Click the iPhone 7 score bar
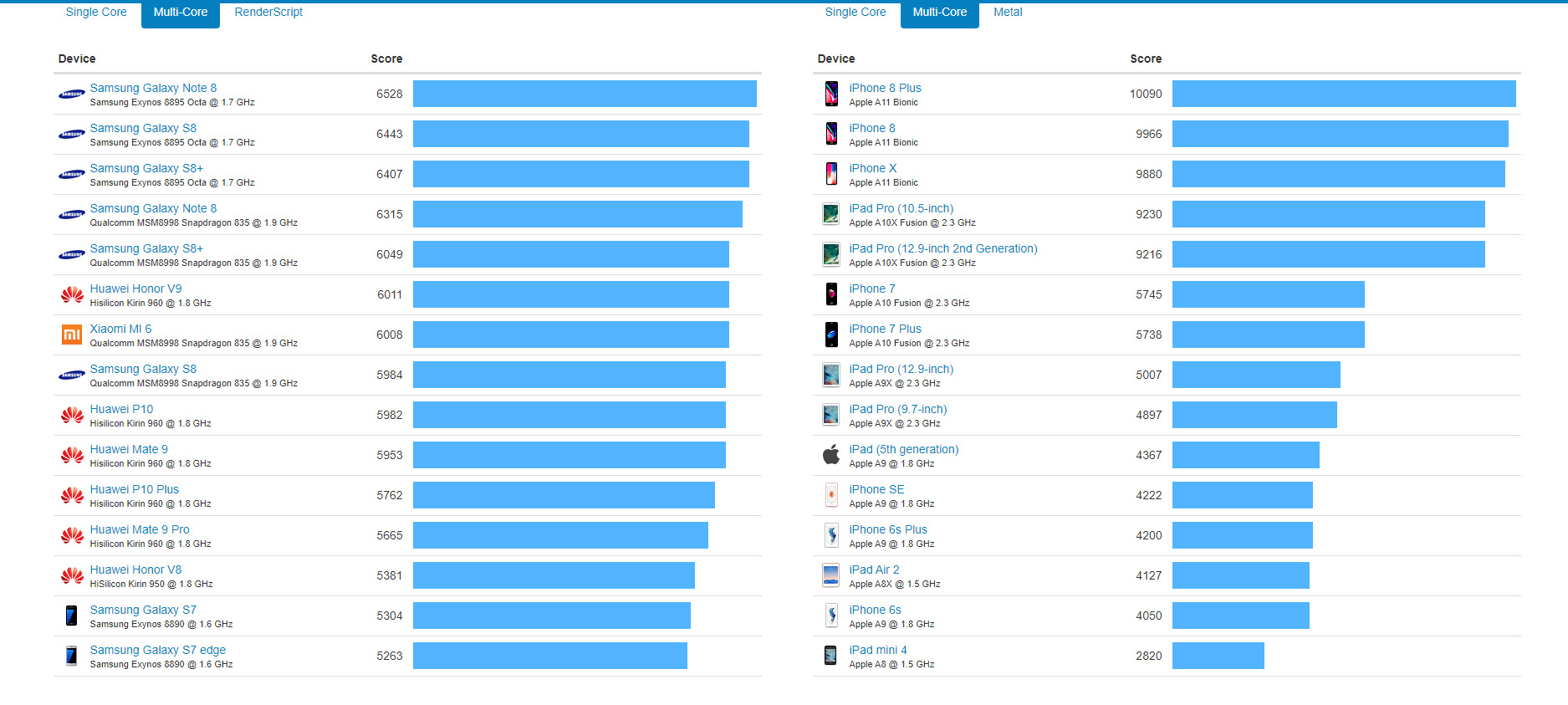Screen dimensions: 1568x705 (x=1268, y=294)
